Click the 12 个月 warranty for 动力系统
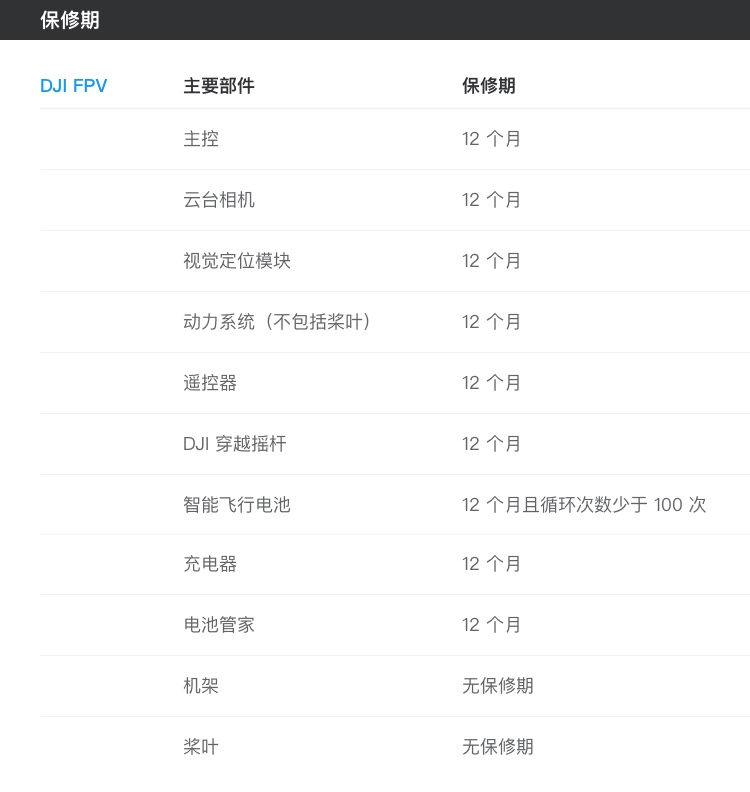This screenshot has width=750, height=792. pos(491,322)
